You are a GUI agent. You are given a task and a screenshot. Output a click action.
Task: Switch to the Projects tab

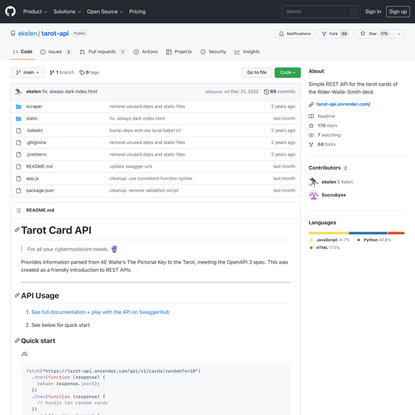click(x=179, y=52)
